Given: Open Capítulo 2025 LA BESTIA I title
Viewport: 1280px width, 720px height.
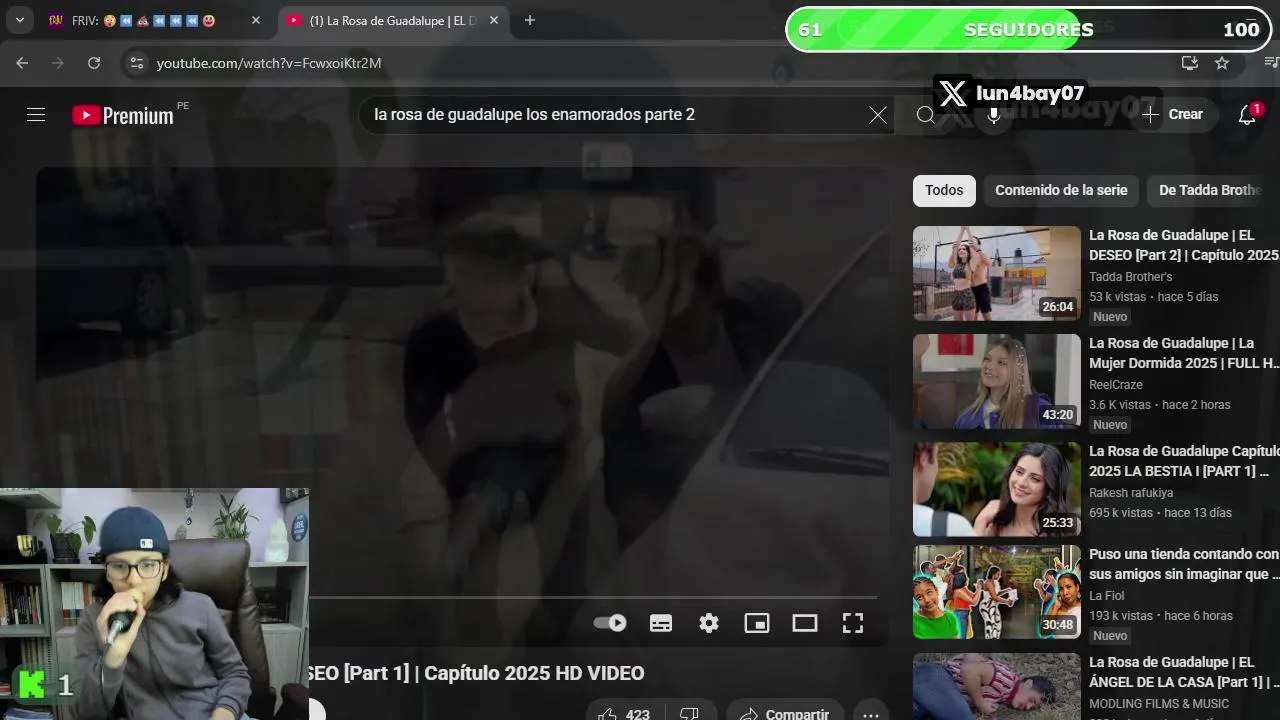Looking at the screenshot, I should (x=1184, y=461).
